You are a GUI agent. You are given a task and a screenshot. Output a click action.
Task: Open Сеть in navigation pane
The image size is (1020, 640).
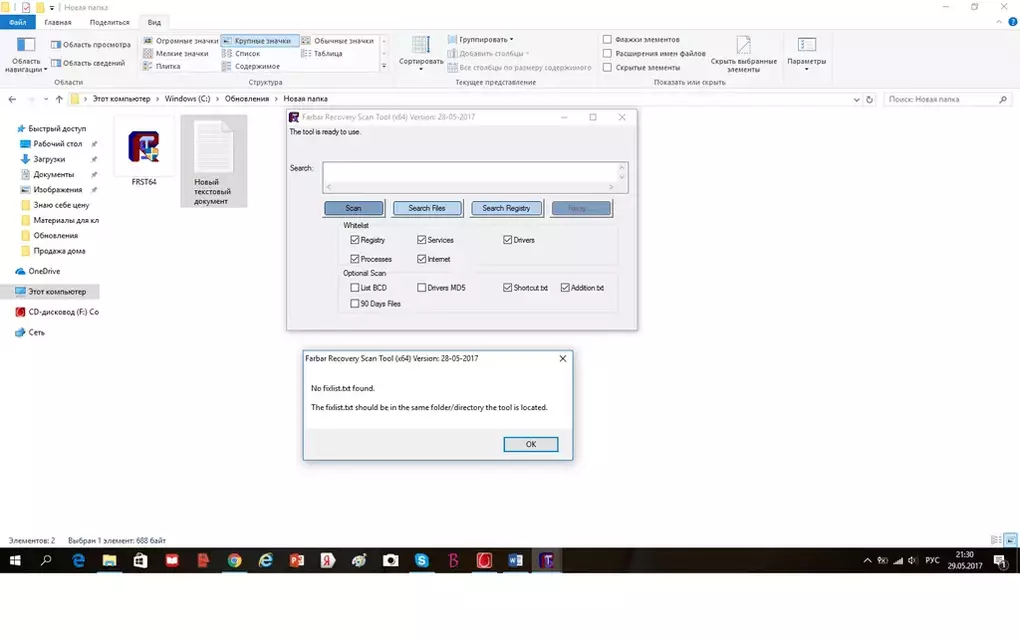tap(36, 332)
